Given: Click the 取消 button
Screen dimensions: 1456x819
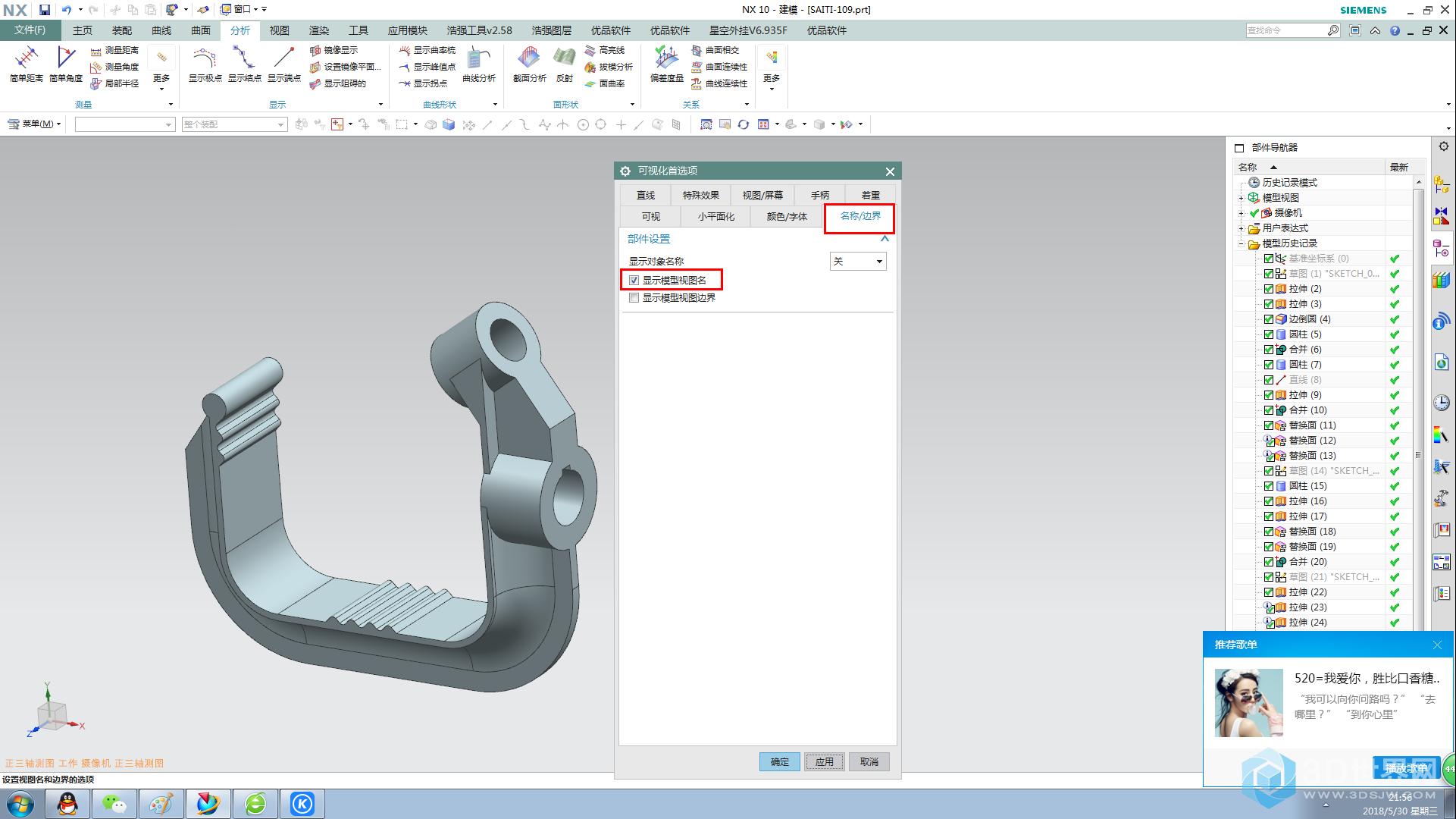Looking at the screenshot, I should [x=869, y=762].
